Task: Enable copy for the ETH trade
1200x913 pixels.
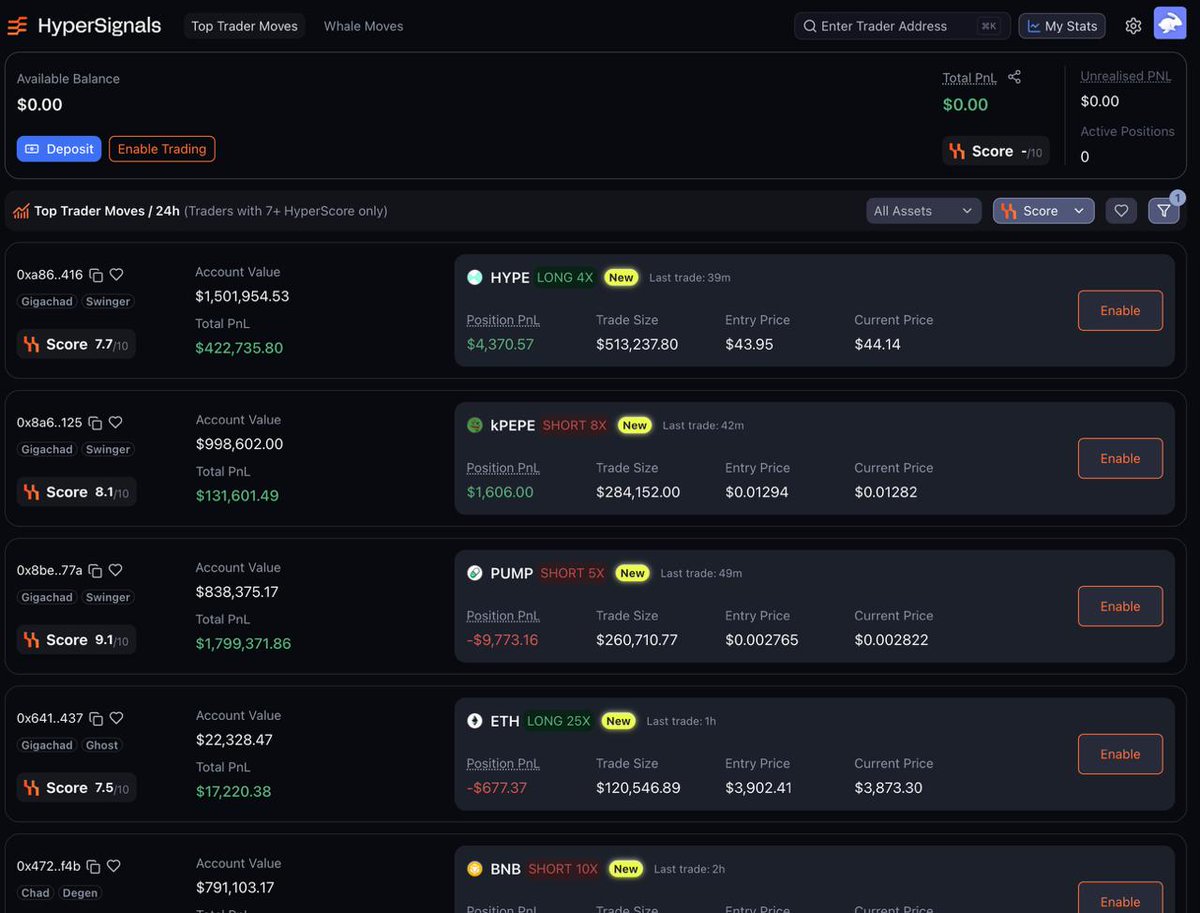Action: pyautogui.click(x=1120, y=755)
